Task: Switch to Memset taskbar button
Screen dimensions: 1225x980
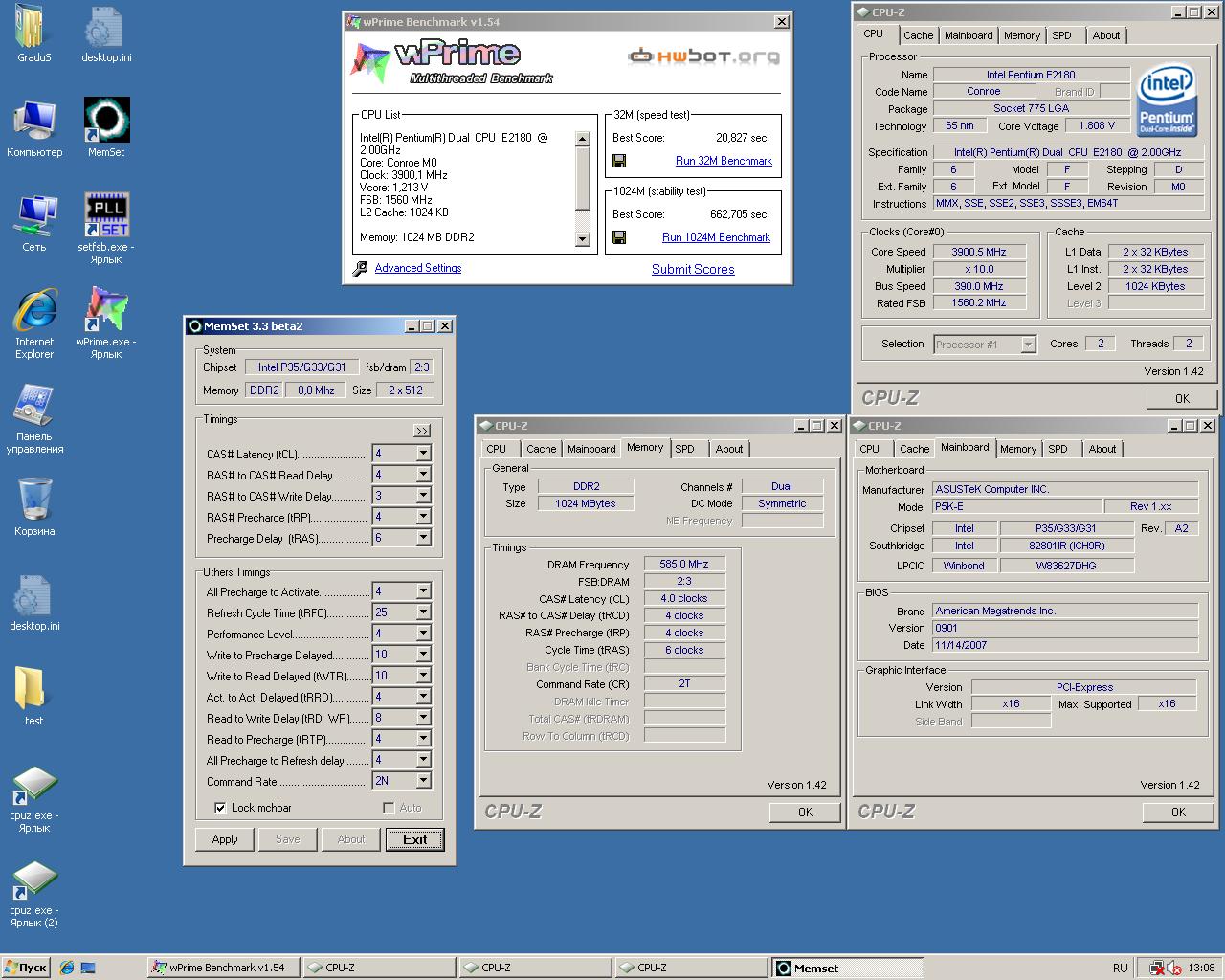Action: [848, 968]
